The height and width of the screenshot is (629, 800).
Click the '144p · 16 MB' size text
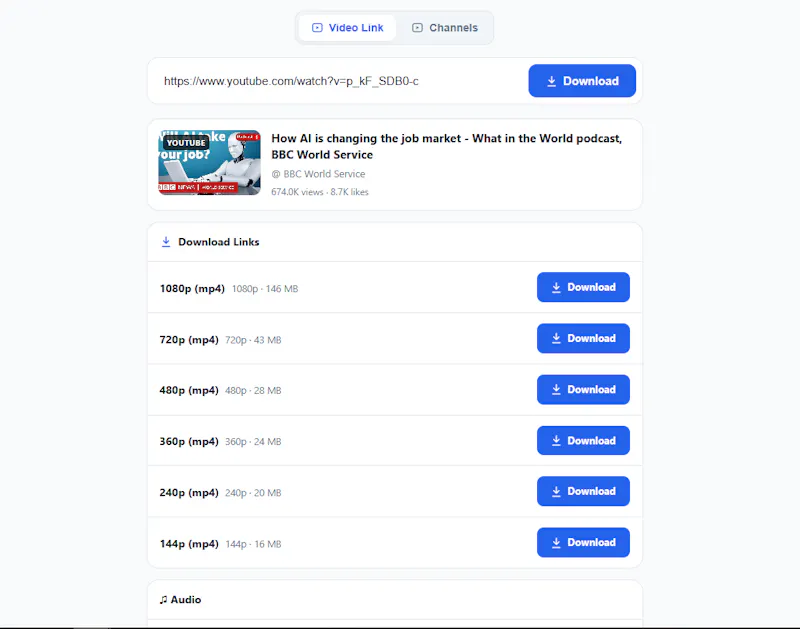pos(253,544)
